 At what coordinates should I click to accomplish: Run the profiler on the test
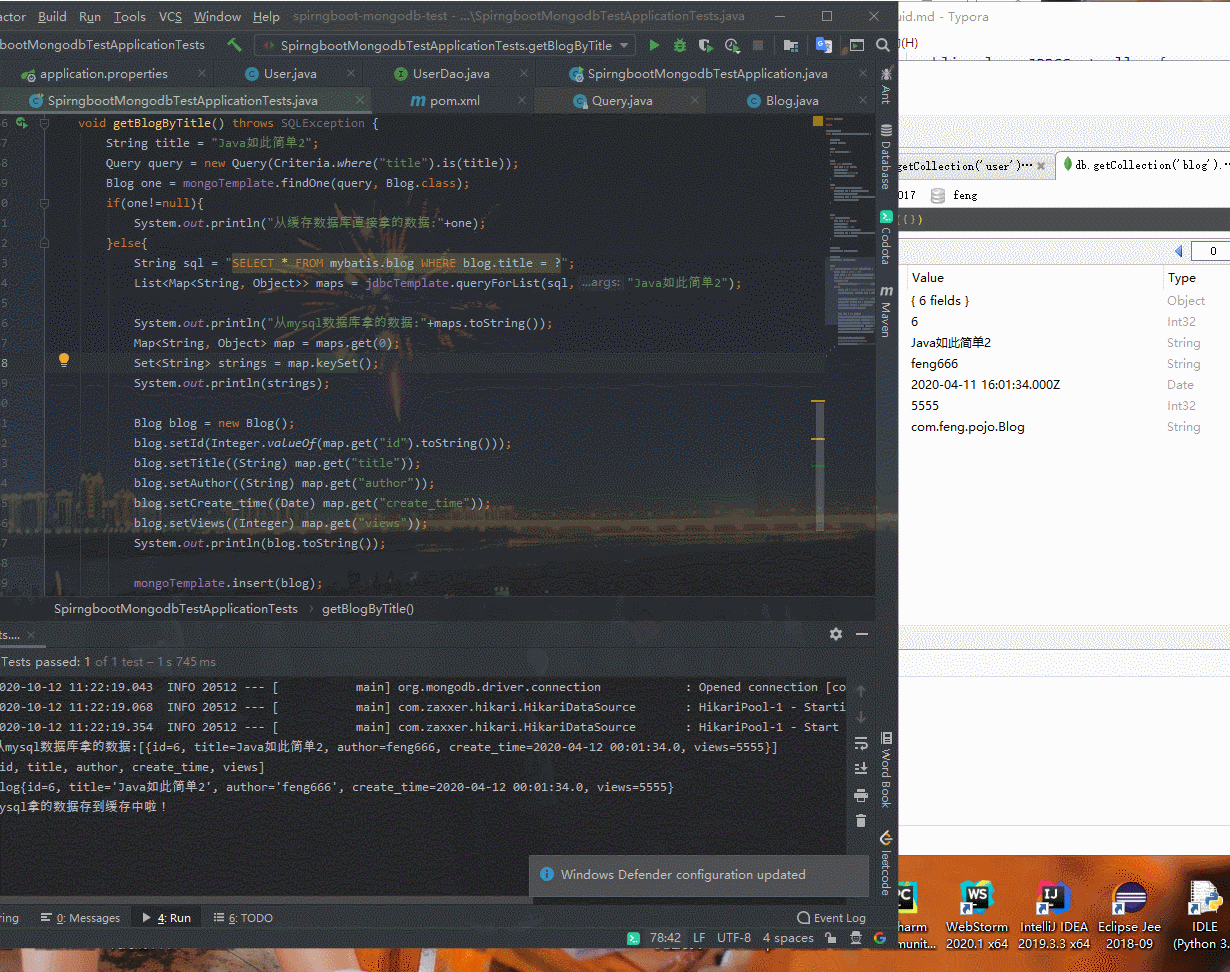click(731, 45)
